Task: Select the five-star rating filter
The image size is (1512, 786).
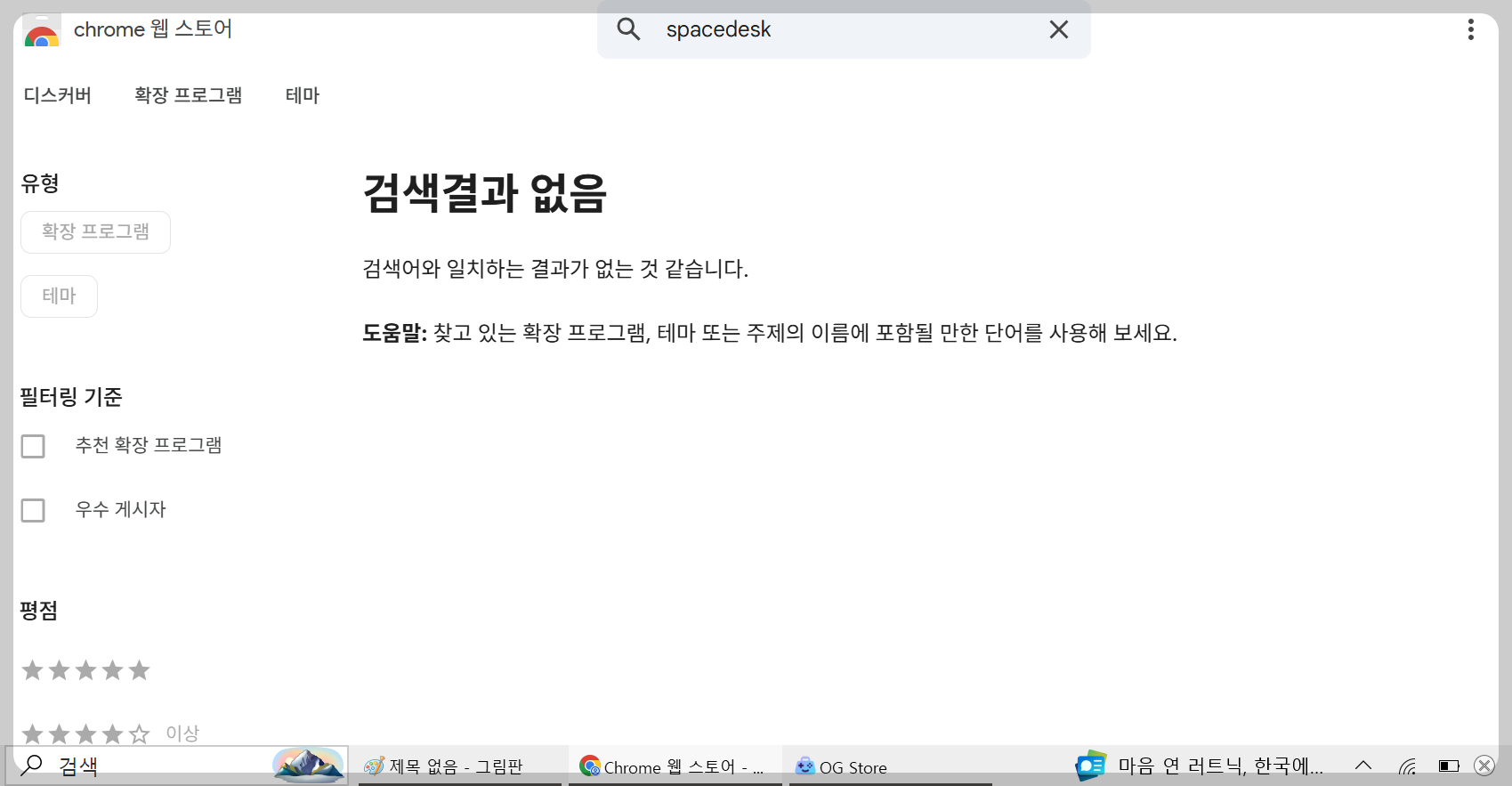Action: 85,669
